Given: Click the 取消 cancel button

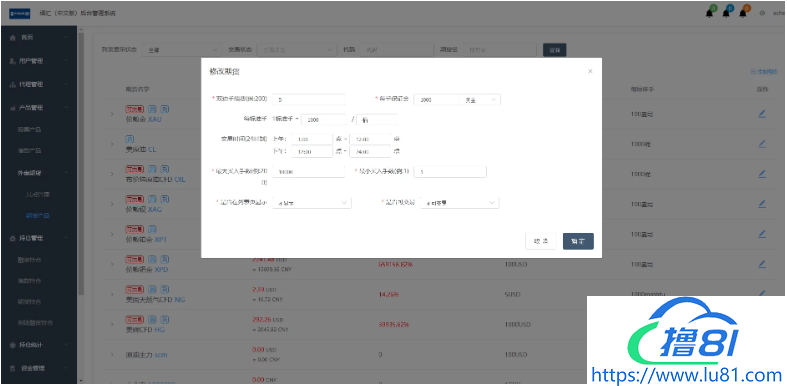Looking at the screenshot, I should click(541, 241).
